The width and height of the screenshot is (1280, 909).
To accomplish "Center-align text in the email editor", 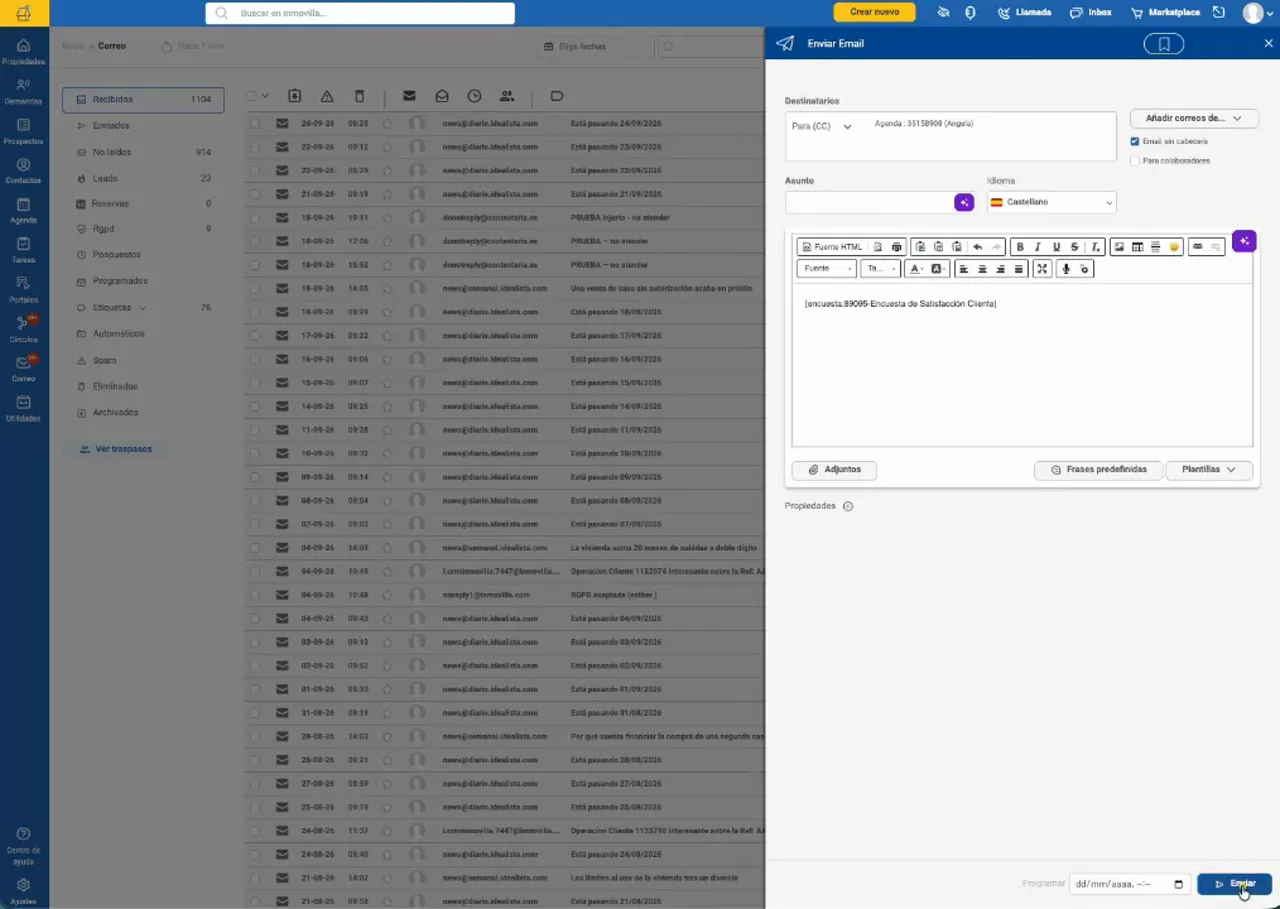I will [x=982, y=269].
